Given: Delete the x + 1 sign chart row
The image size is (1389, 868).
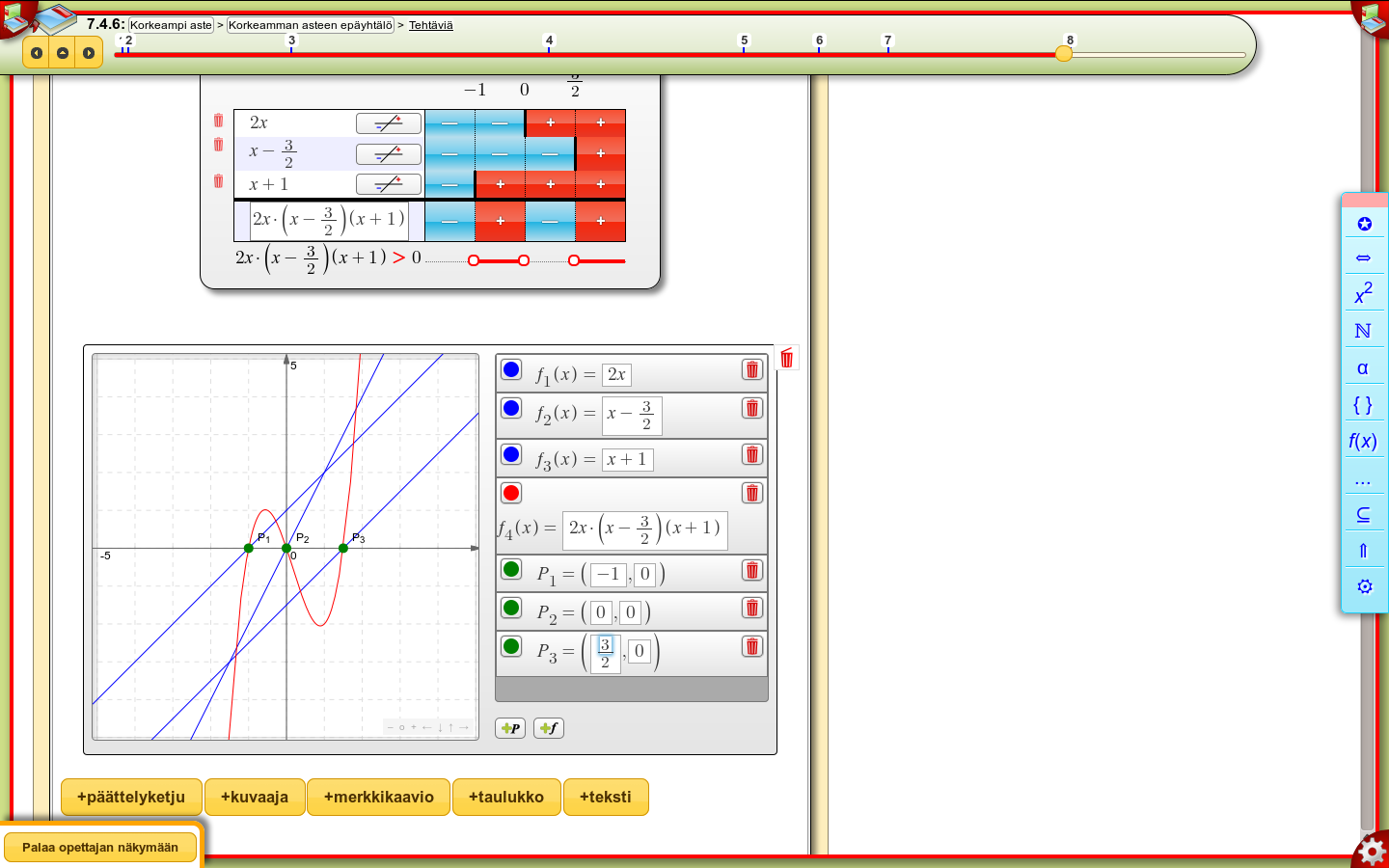Looking at the screenshot, I should (x=218, y=181).
